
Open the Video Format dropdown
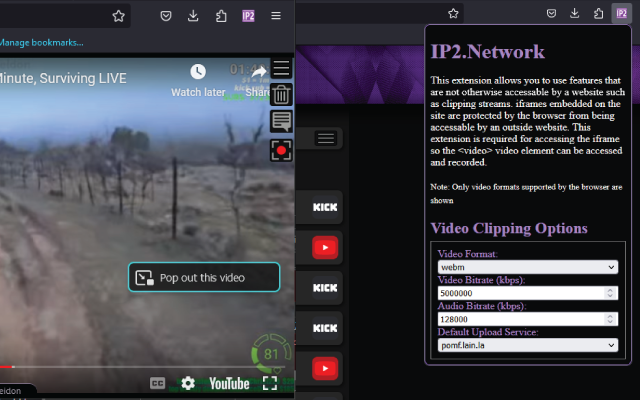[x=528, y=267]
